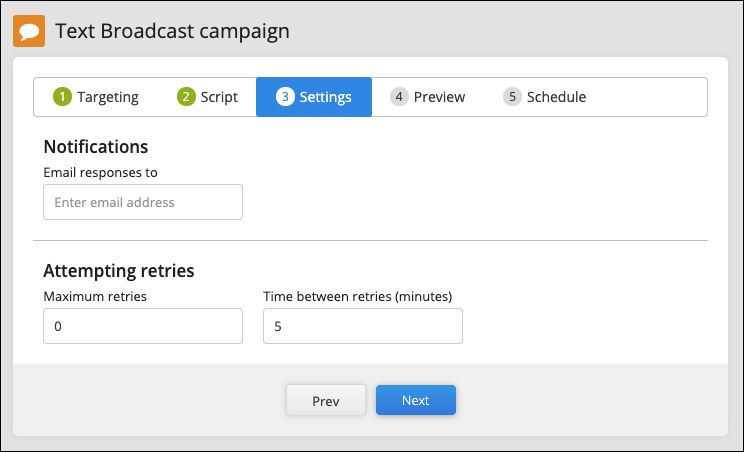Jump to the Schedule step tab

point(545,97)
